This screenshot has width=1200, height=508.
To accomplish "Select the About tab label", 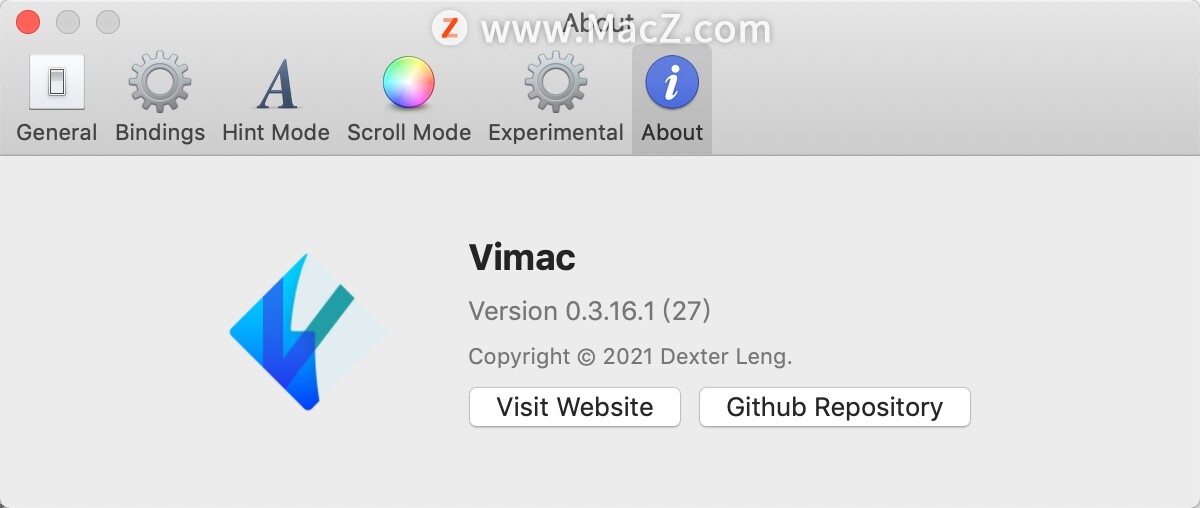I will tap(672, 132).
